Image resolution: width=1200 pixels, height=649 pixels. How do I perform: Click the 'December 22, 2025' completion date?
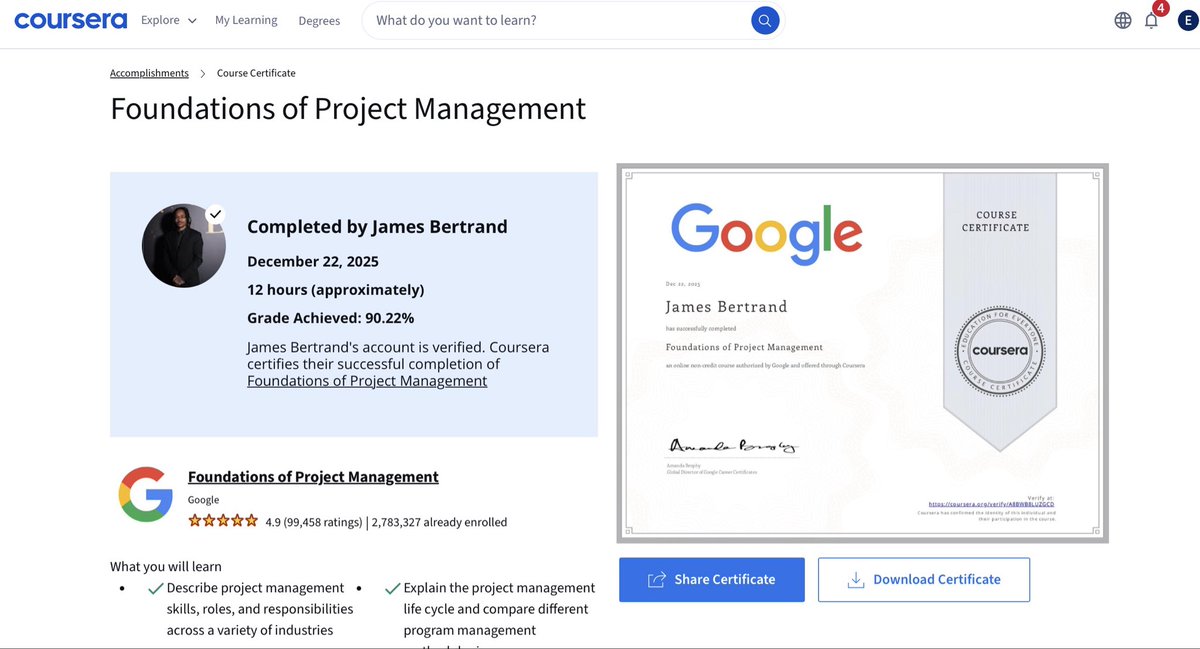[313, 262]
